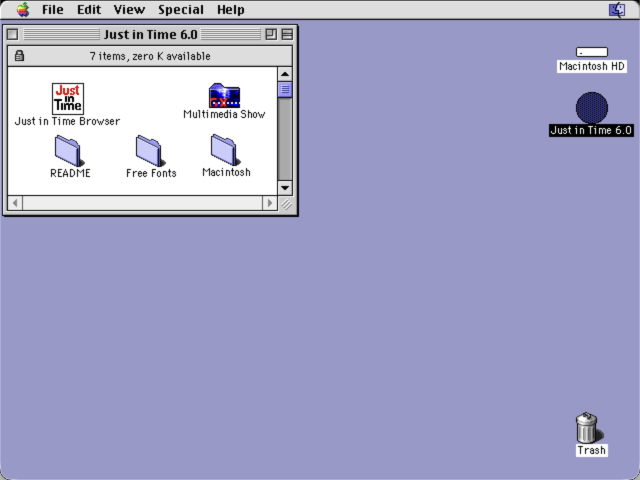Click the Just in Time 6.0 CD icon on desktop
640x480 pixels.
tap(592, 108)
